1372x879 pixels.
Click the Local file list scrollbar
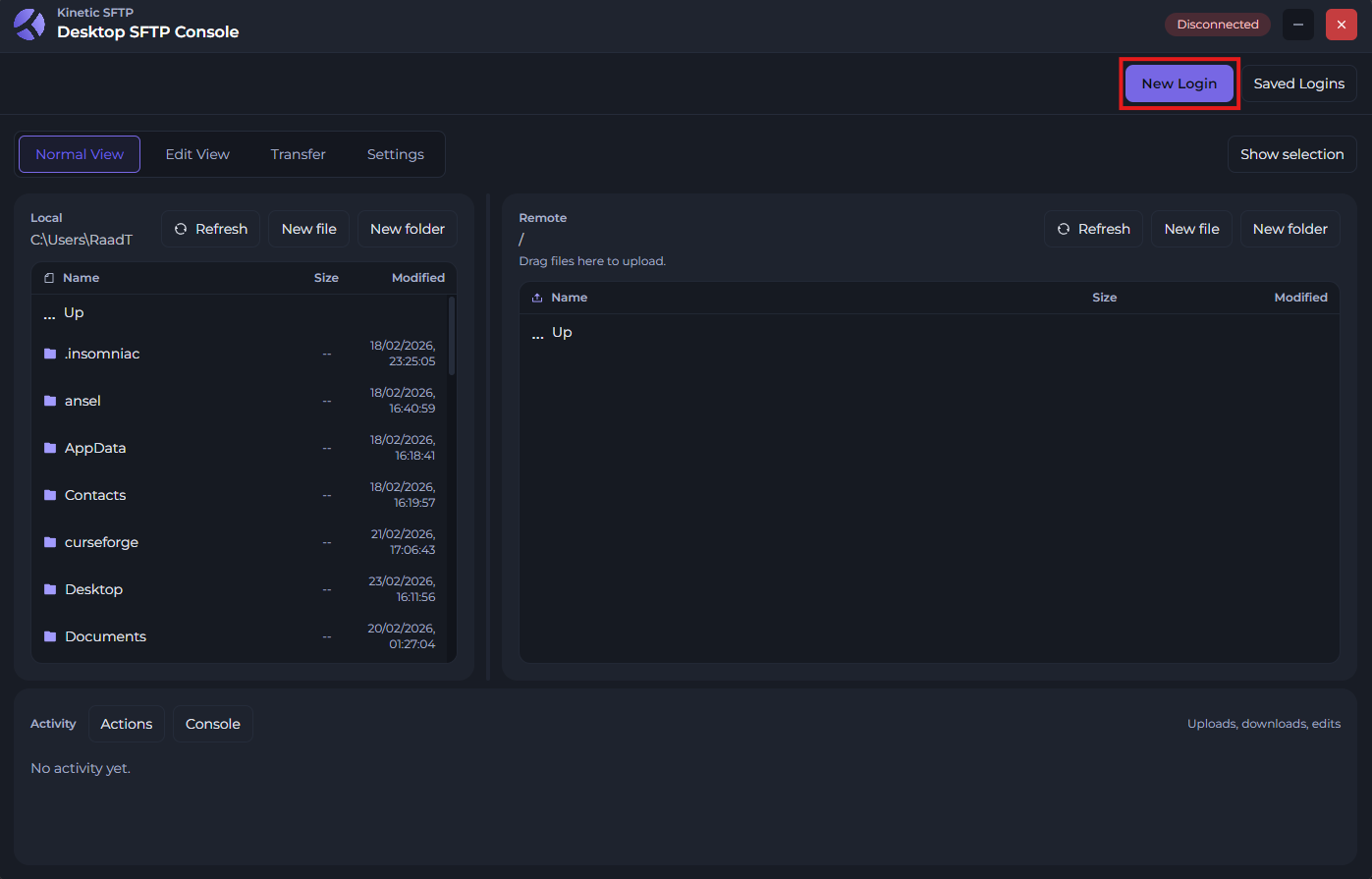(x=452, y=336)
